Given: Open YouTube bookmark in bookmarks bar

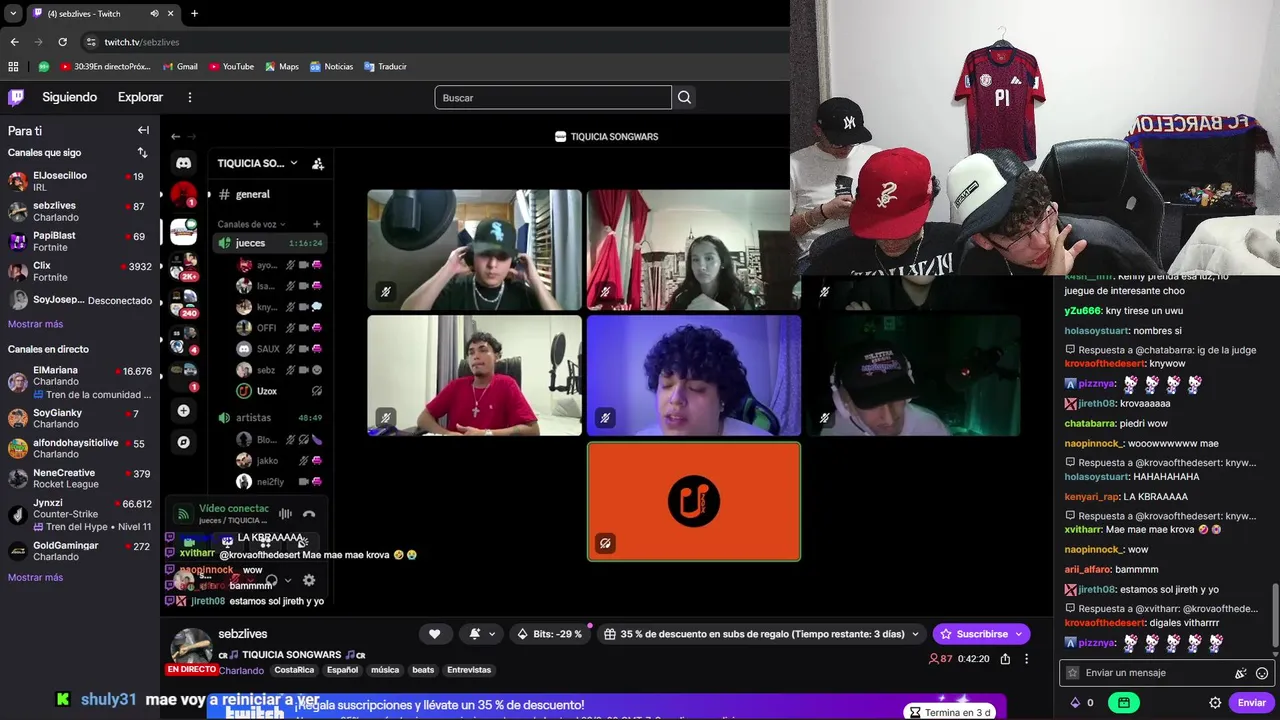Looking at the screenshot, I should click(231, 67).
